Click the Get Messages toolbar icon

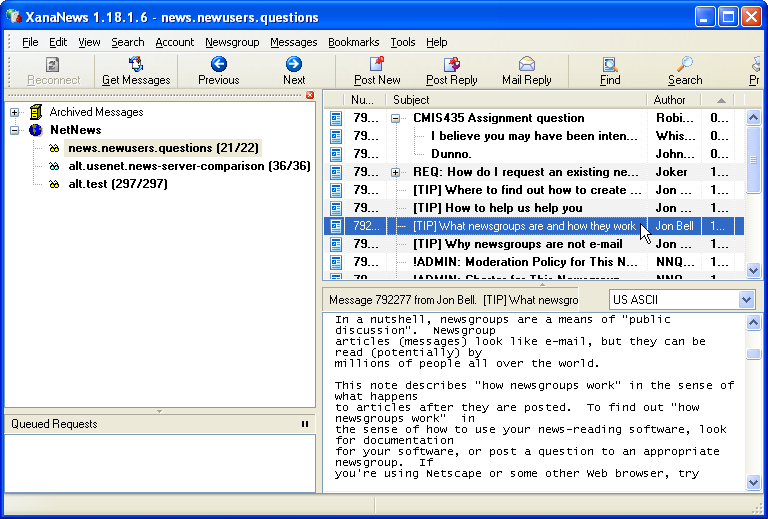(136, 65)
